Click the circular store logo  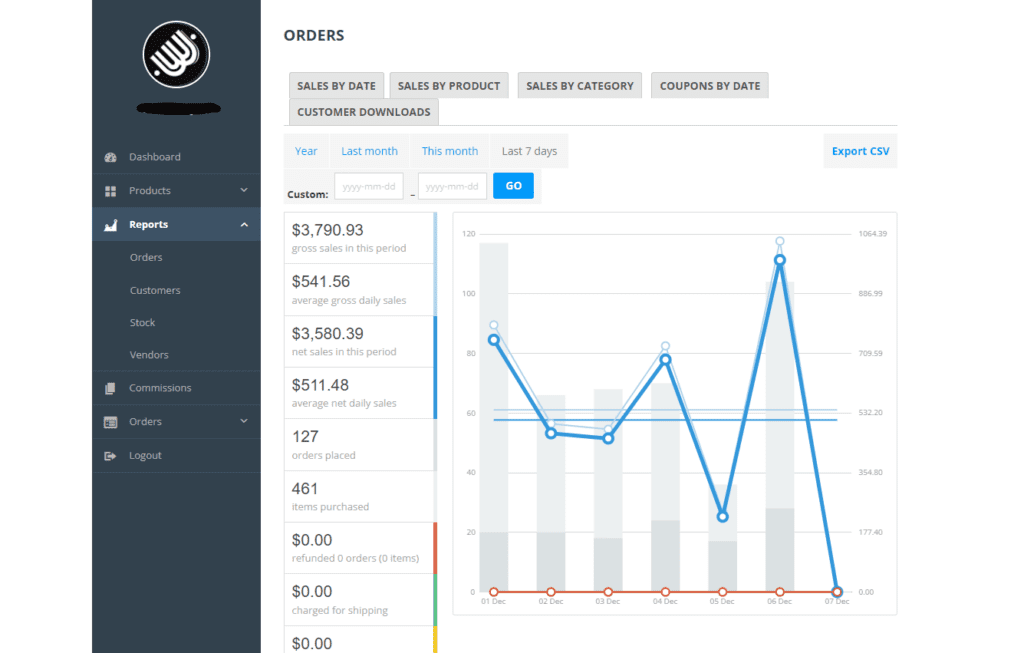pos(176,54)
